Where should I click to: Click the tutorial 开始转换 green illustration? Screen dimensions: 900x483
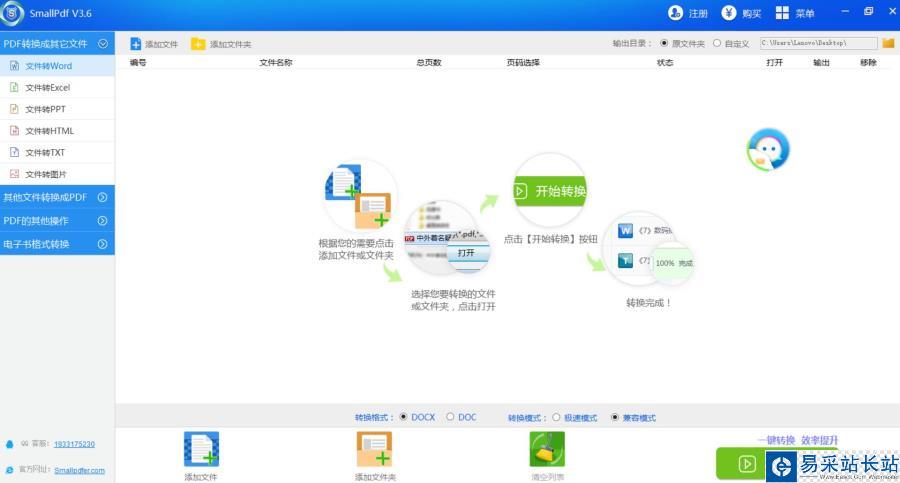coord(550,191)
